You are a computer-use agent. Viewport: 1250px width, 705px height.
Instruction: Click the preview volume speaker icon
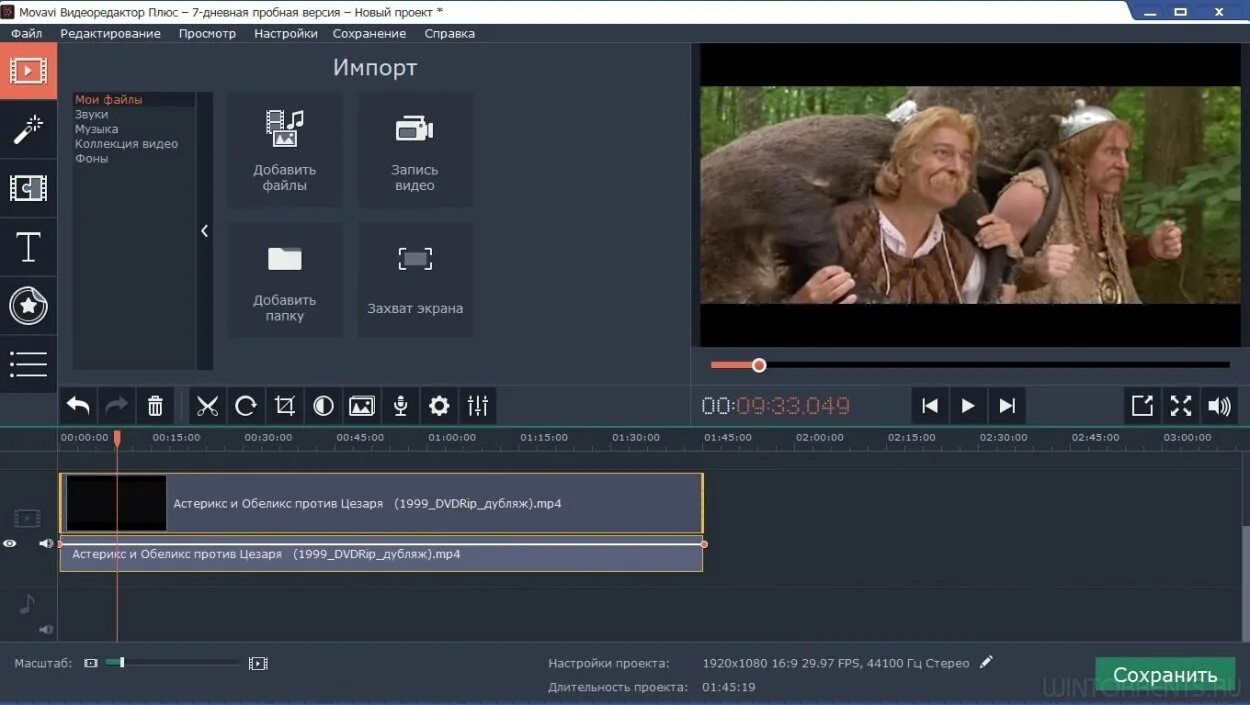tap(1219, 406)
